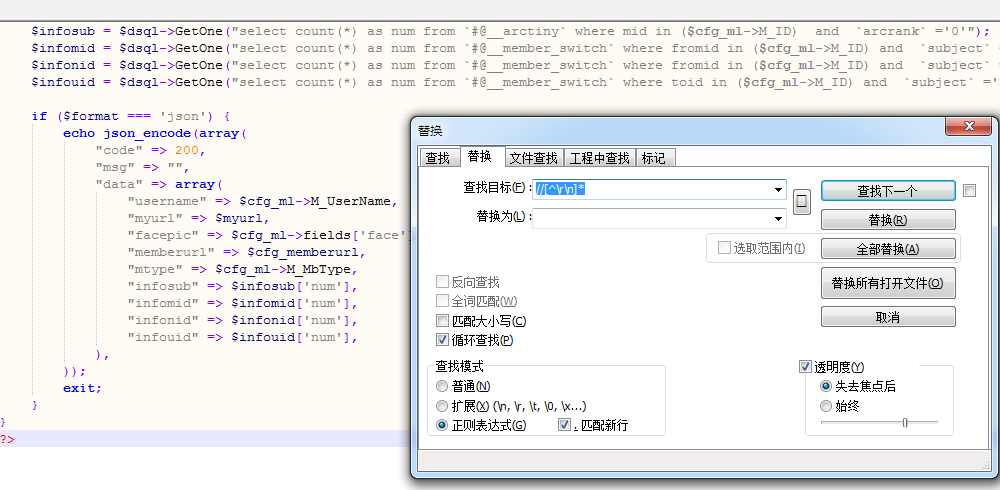Select the 普通 search mode
This screenshot has width=1000, height=490.
coord(442,386)
